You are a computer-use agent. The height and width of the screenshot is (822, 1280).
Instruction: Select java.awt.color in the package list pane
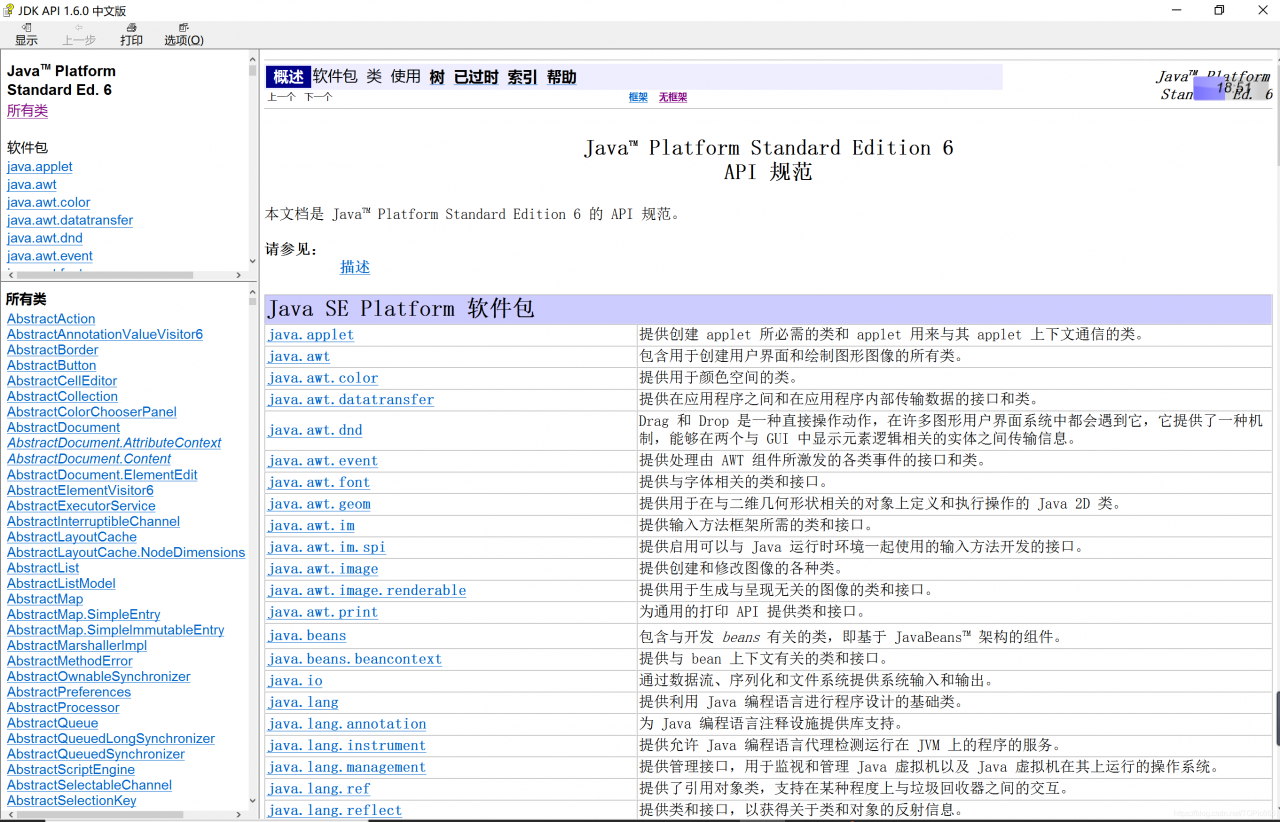48,202
